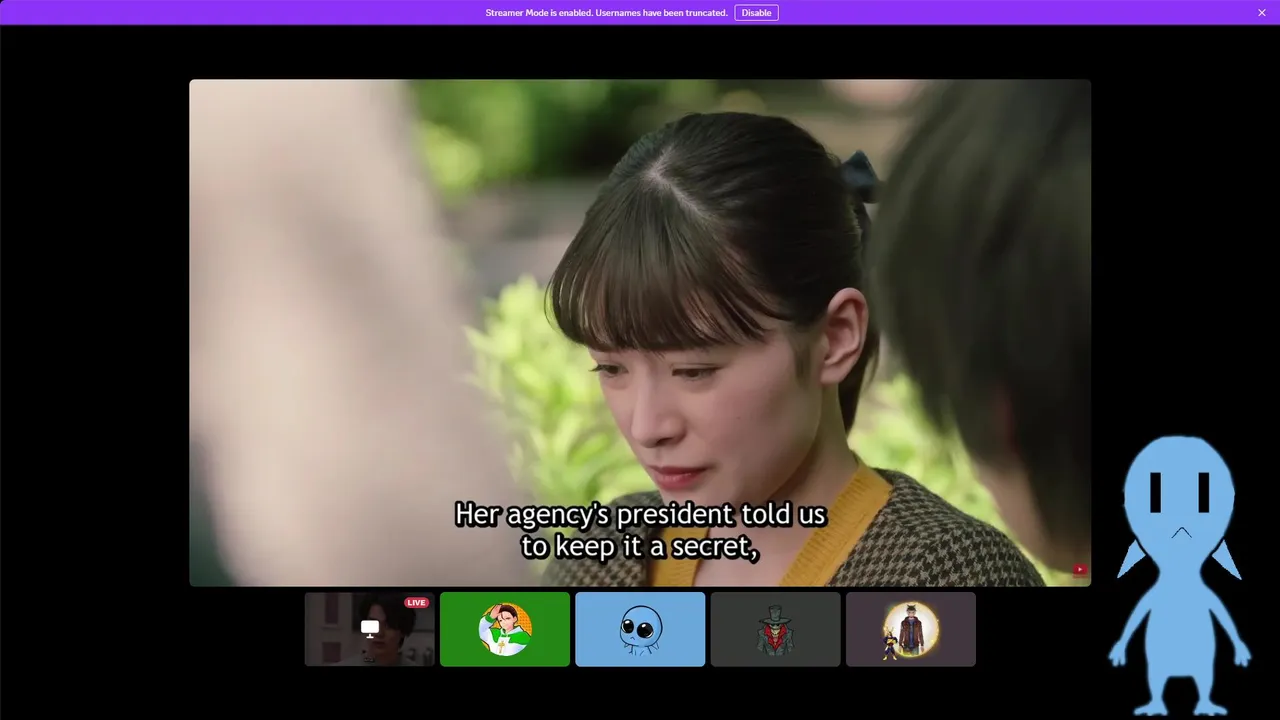The height and width of the screenshot is (720, 1280).
Task: Click the main stream video
Action: 640,333
